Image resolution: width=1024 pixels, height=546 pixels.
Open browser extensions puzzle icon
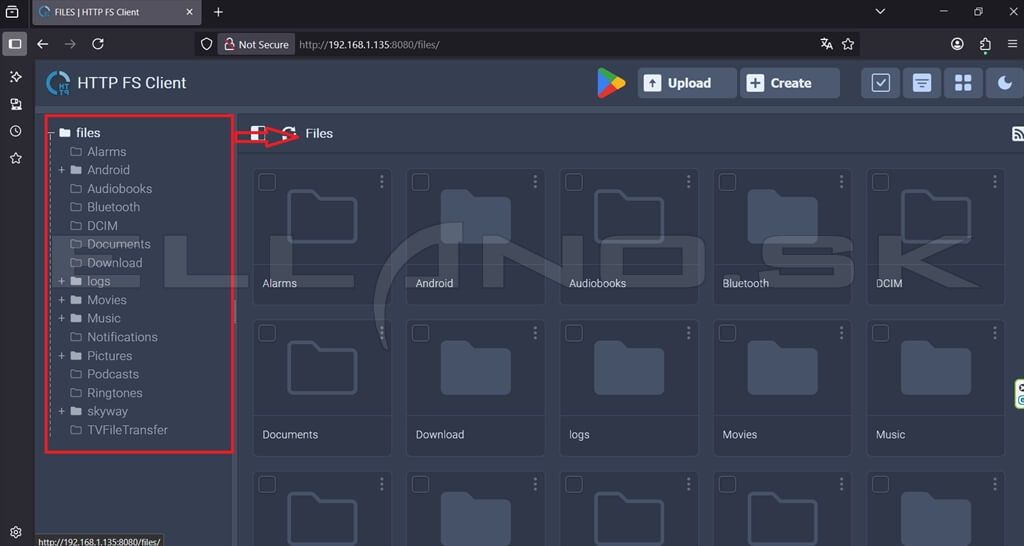point(985,44)
